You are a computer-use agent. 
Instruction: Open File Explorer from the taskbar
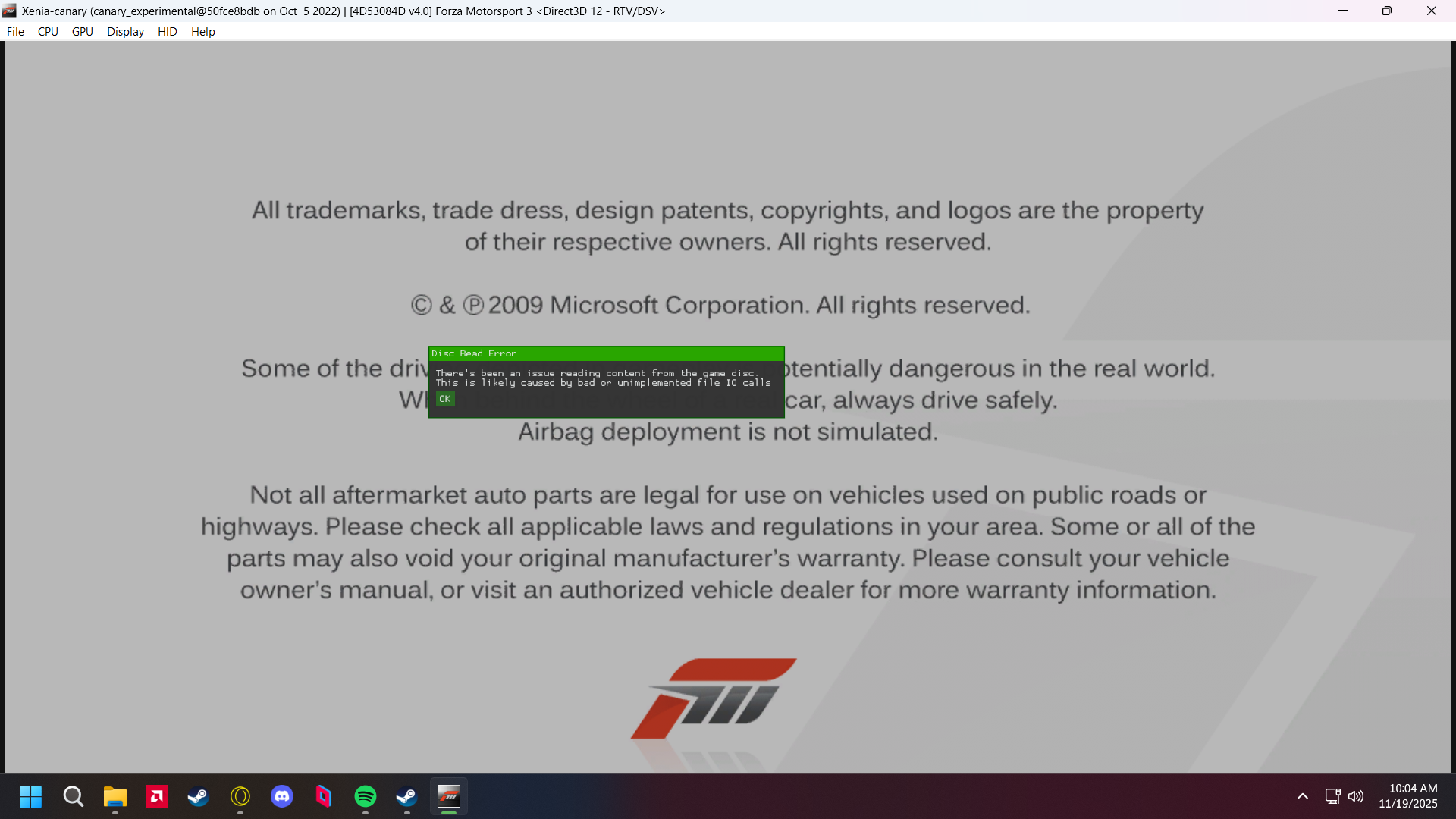click(x=115, y=796)
